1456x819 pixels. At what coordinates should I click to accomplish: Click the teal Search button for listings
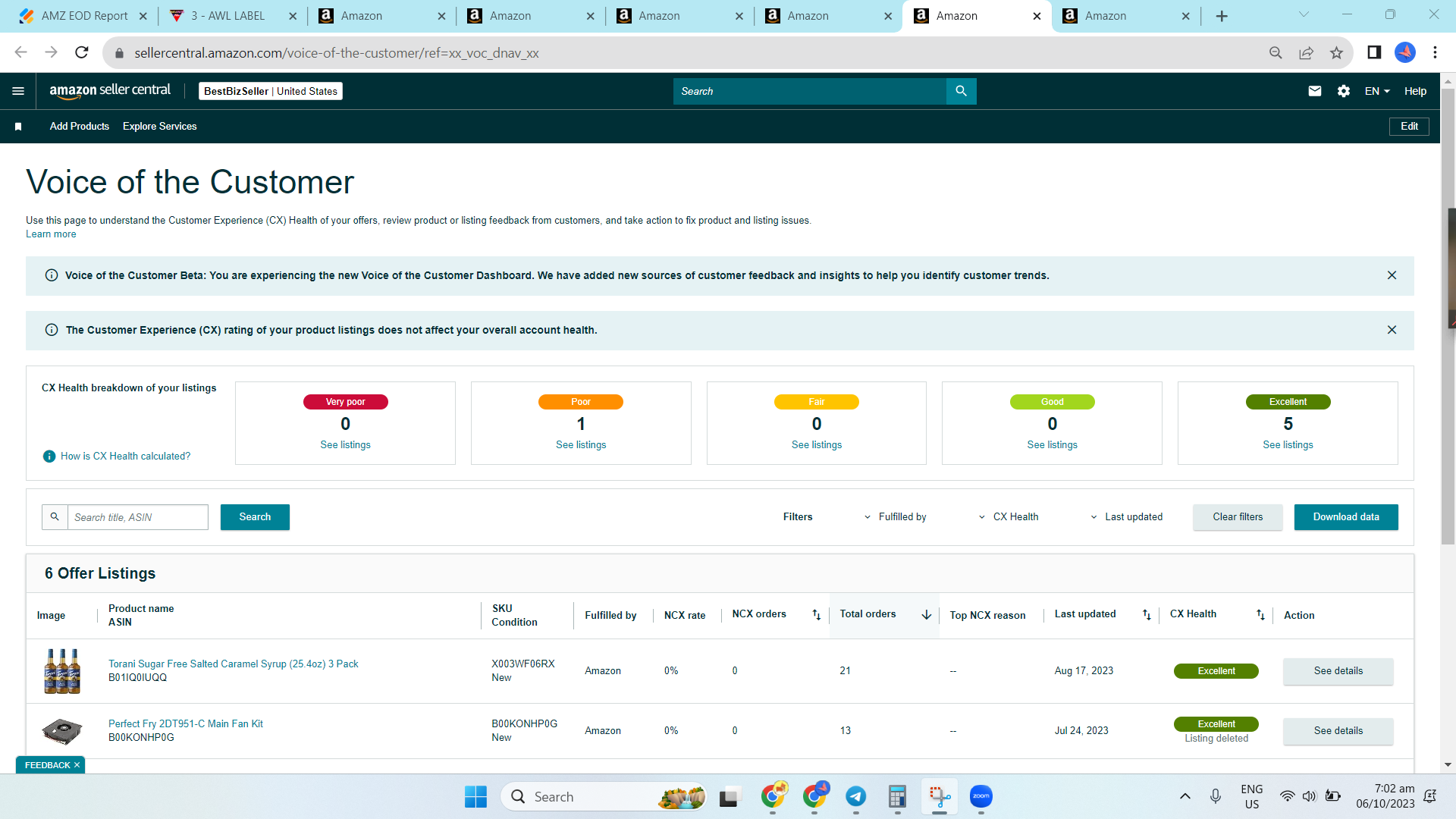255,517
